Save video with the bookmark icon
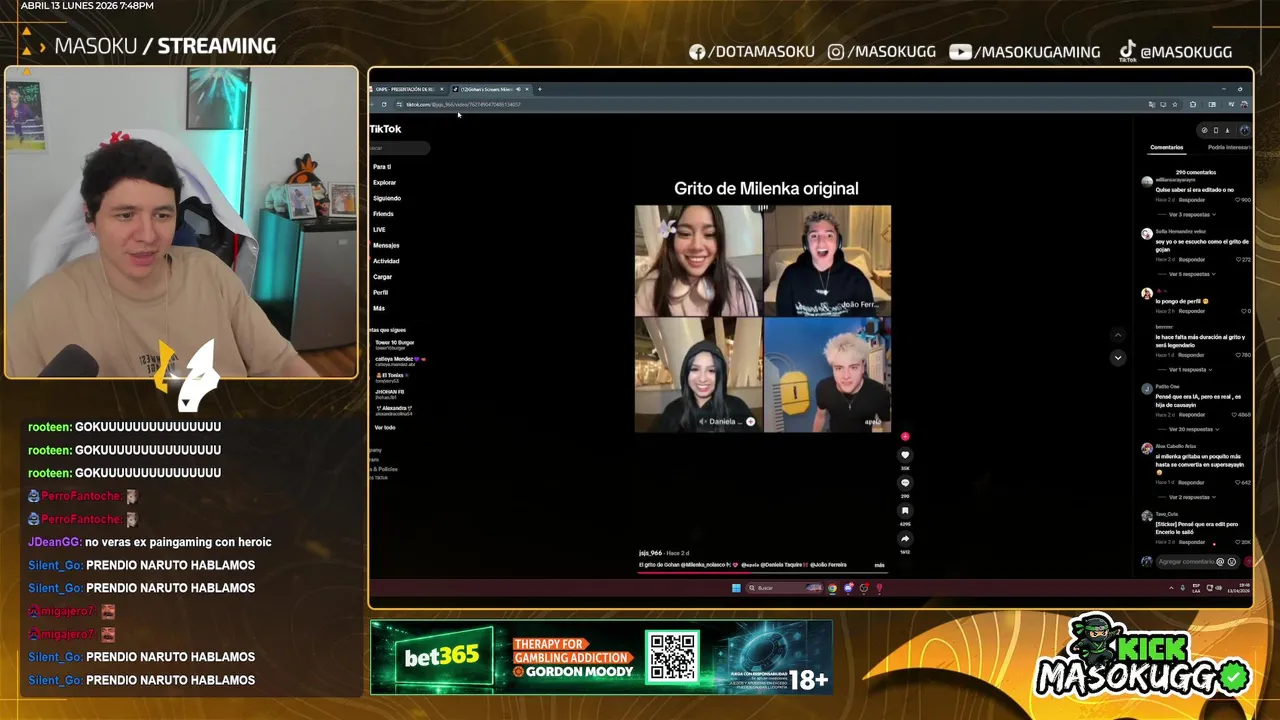This screenshot has width=1280, height=720. pyautogui.click(x=905, y=511)
